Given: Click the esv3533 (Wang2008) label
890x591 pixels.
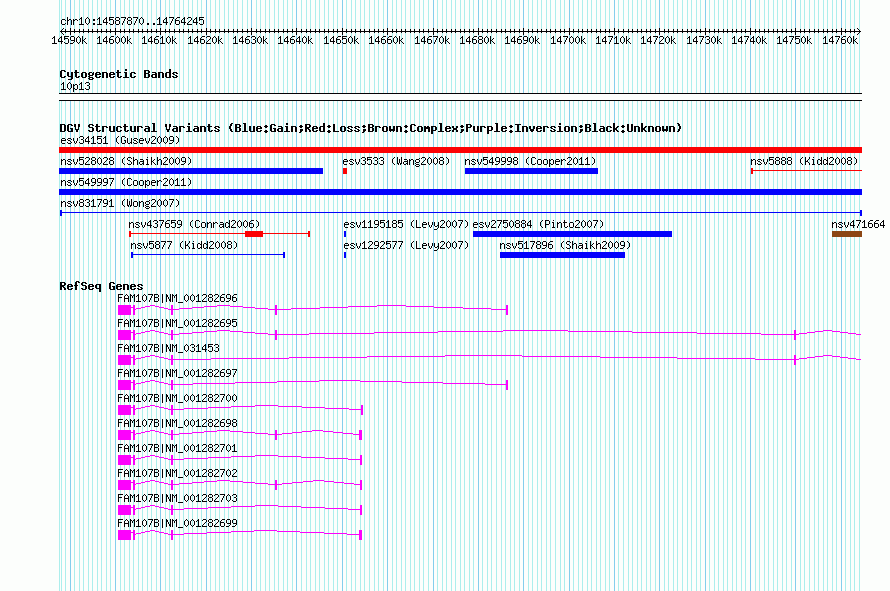Looking at the screenshot, I should point(396,161).
